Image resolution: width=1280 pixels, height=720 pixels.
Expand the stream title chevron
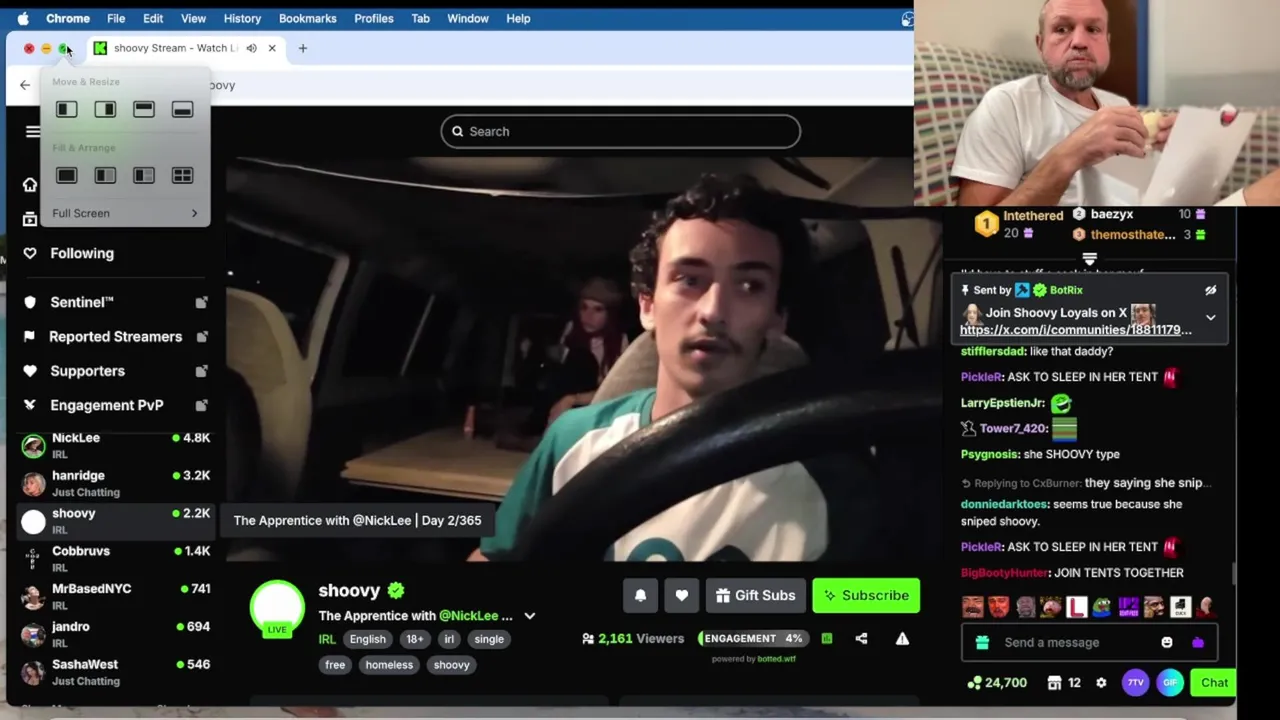[x=530, y=616]
